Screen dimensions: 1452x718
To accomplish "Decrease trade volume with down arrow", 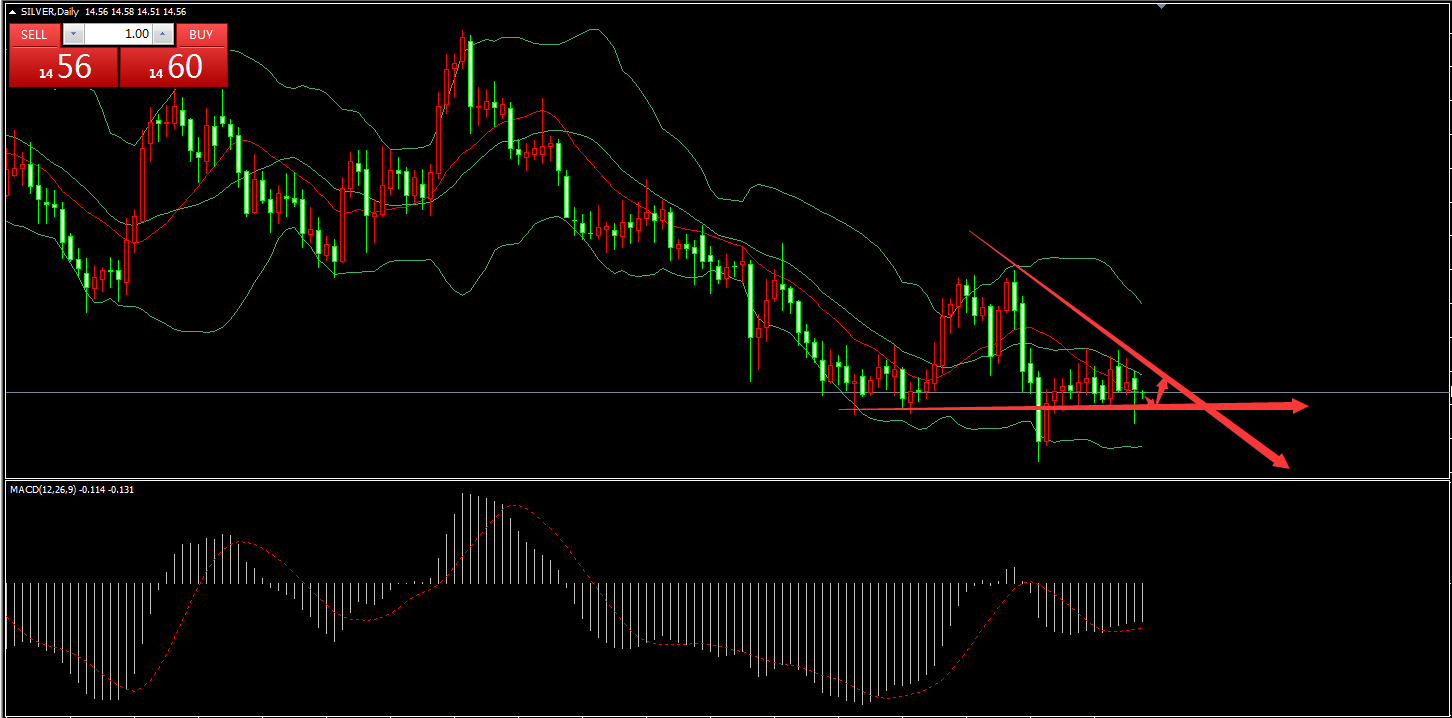I will (73, 34).
